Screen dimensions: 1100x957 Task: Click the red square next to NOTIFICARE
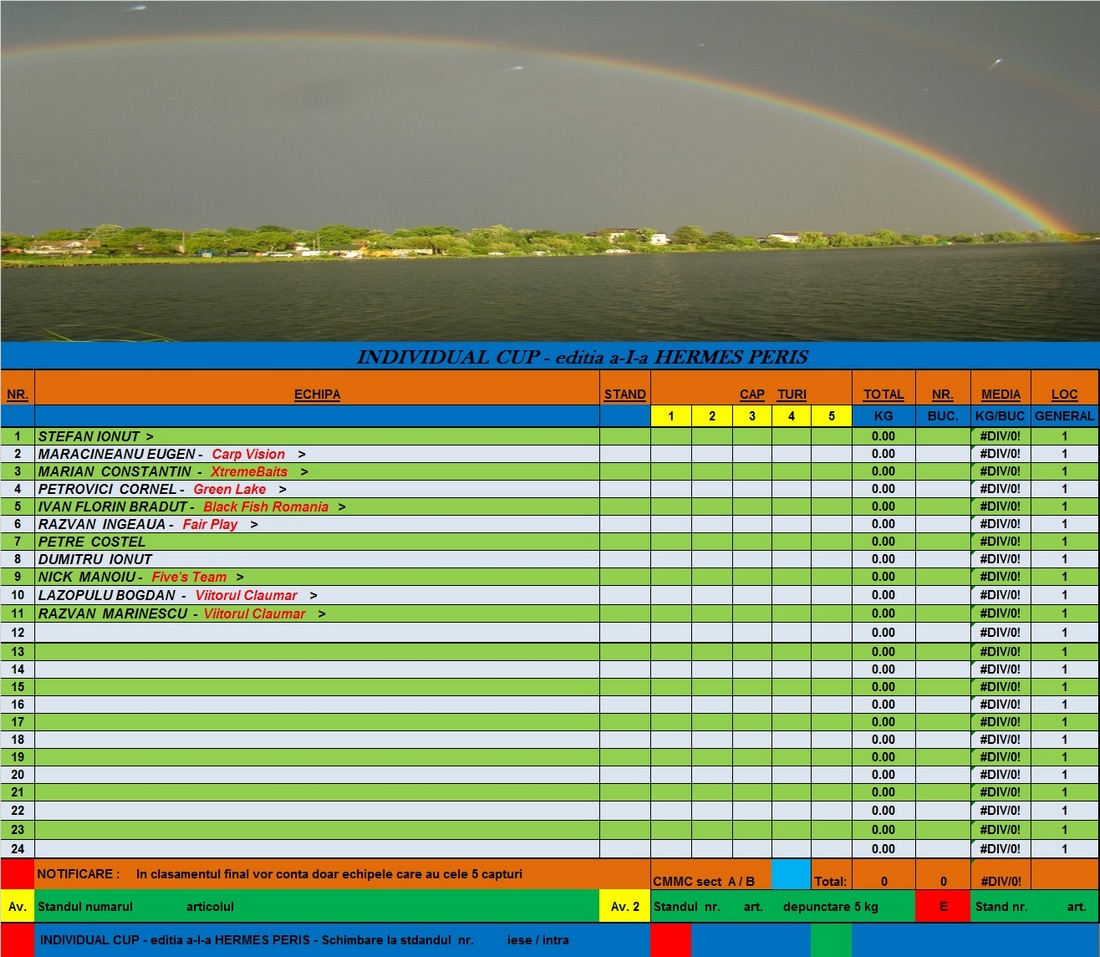[x=16, y=873]
